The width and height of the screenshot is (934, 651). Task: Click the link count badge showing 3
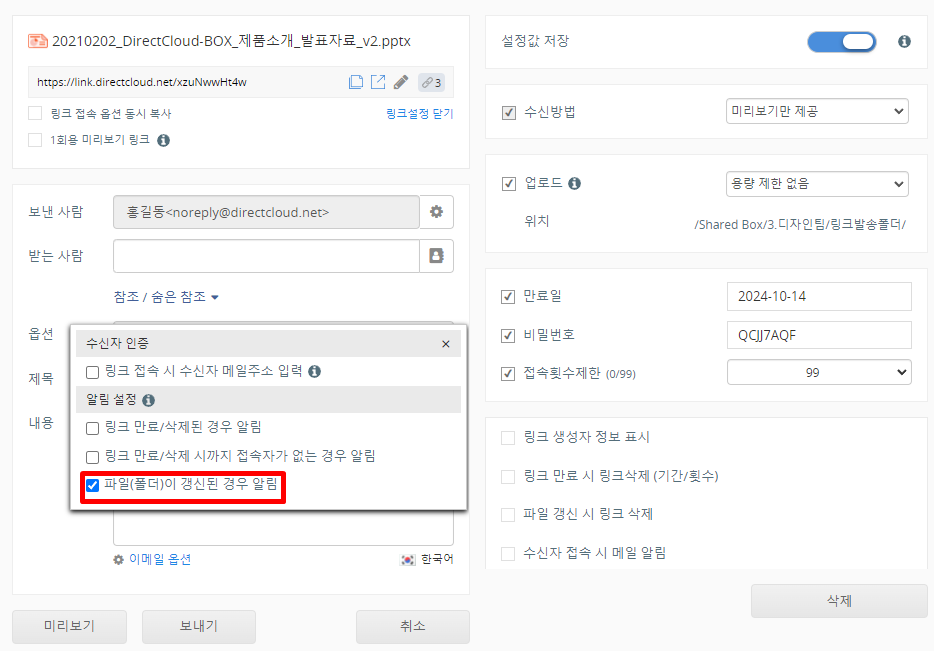tap(431, 82)
